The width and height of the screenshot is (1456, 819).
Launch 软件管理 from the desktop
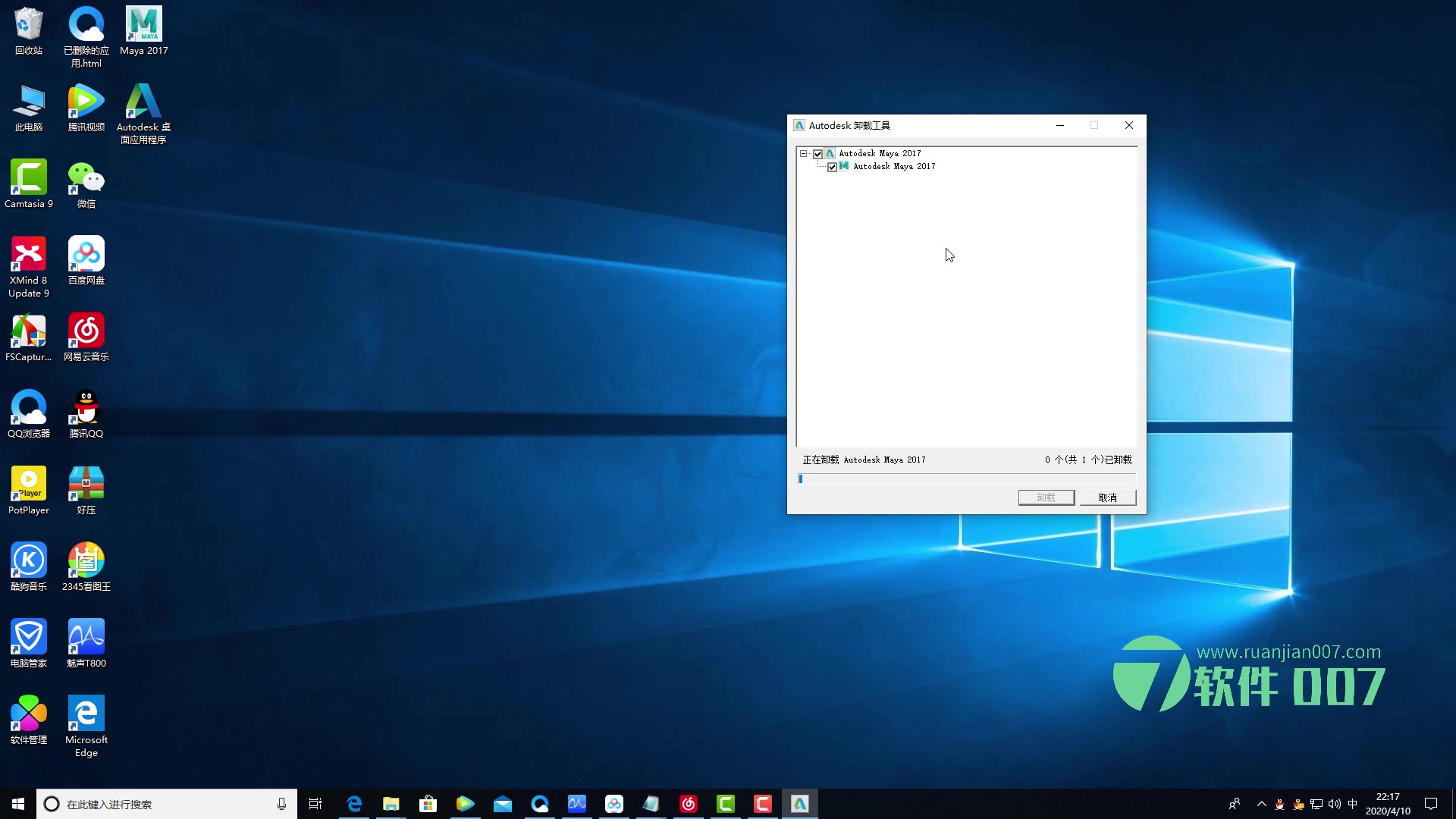(29, 720)
